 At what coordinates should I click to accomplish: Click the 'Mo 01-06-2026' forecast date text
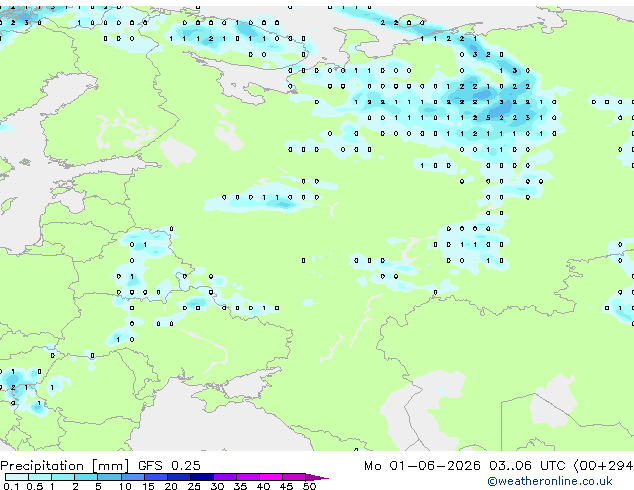pyautogui.click(x=422, y=466)
